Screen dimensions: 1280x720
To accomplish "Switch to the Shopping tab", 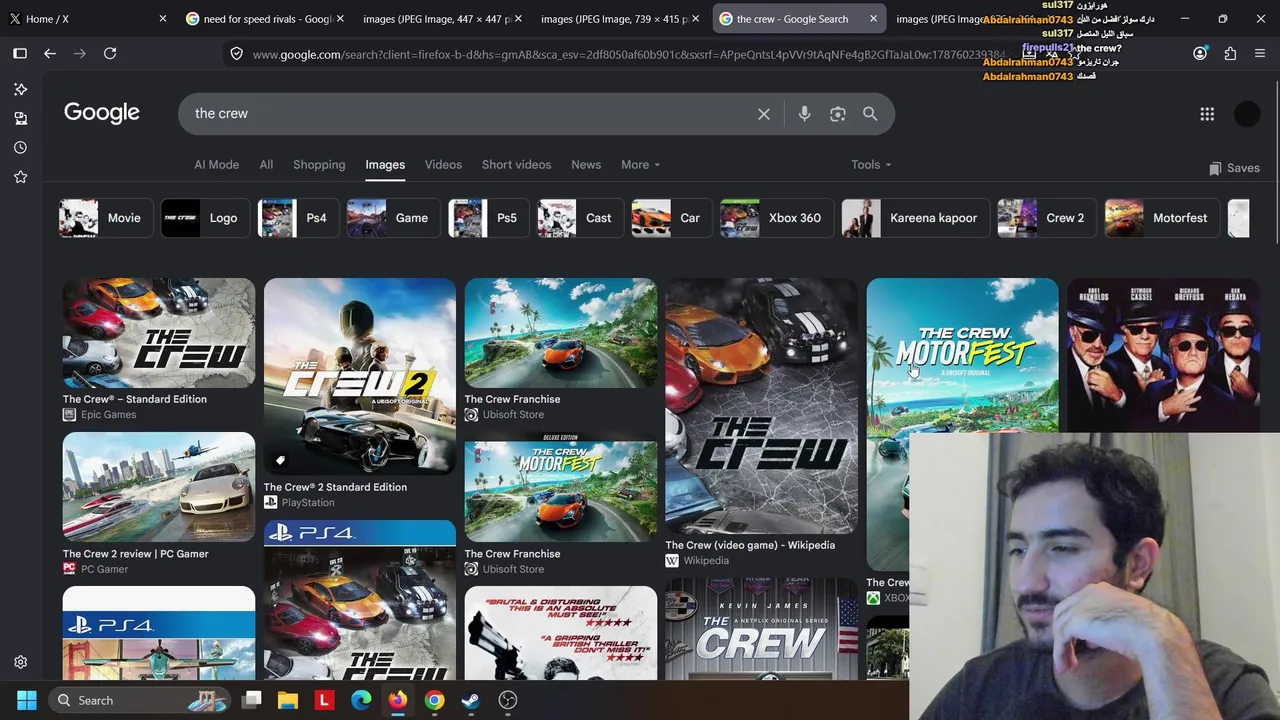I will point(319,165).
